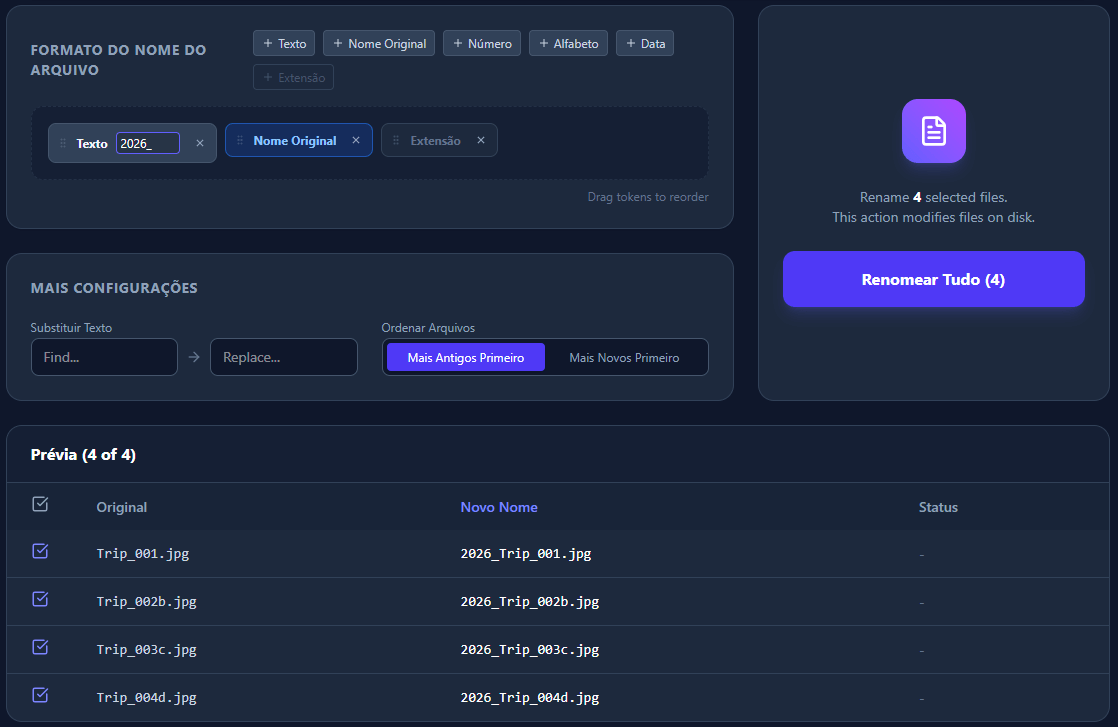The width and height of the screenshot is (1118, 727).
Task: Click the disabled add Extensão button
Action: [293, 78]
